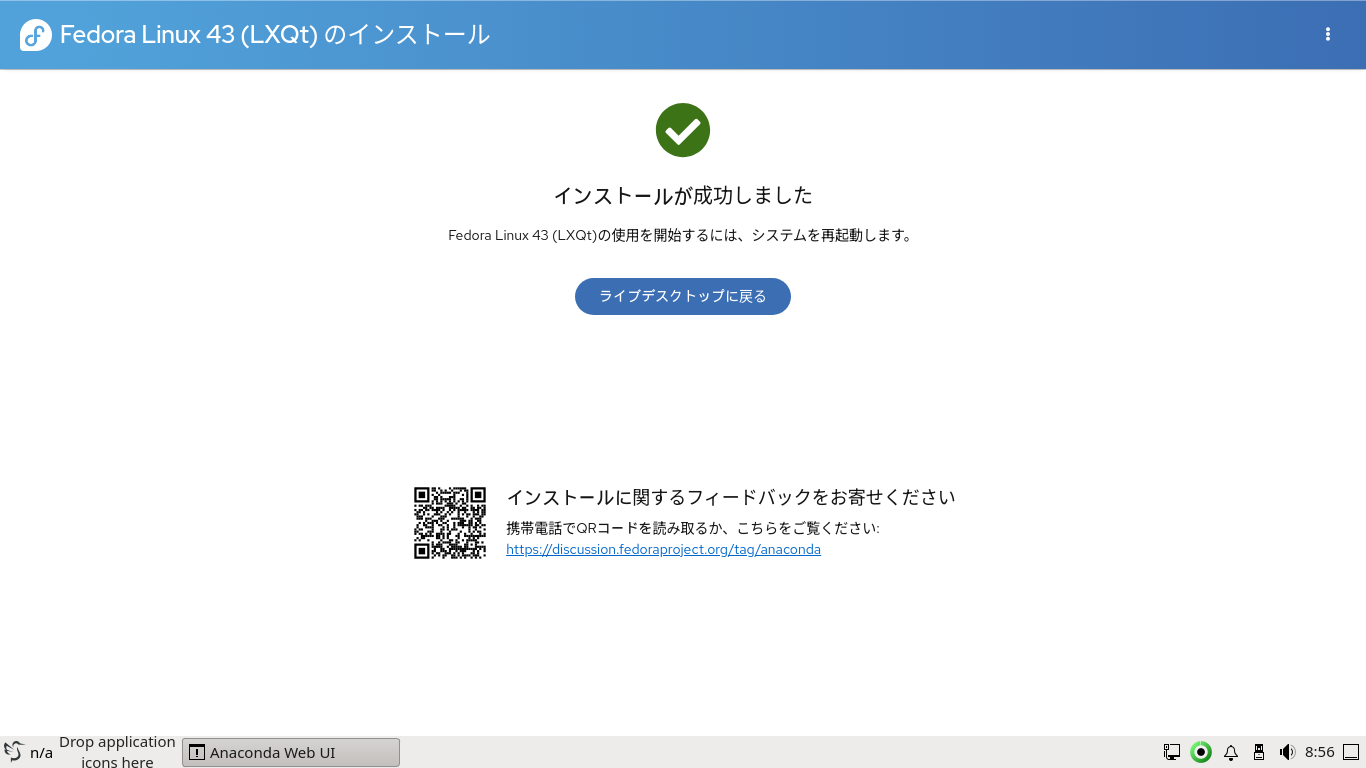Open the kebab options menu in the header
The width and height of the screenshot is (1366, 768).
click(1328, 34)
